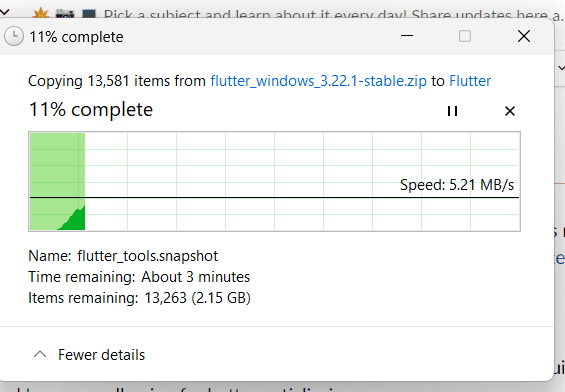This screenshot has height=392, width=565.
Task: Select the flutter_tools.snapshot file name text
Action: 147,256
